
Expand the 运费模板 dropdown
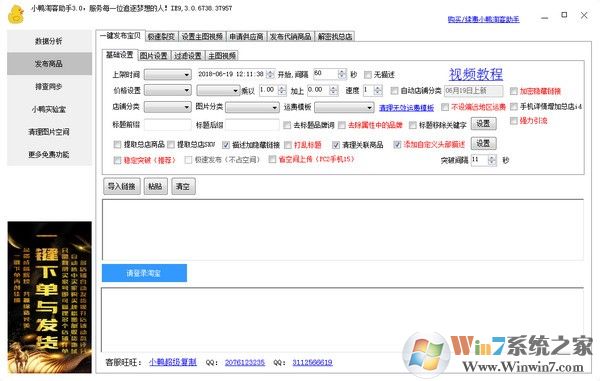click(x=344, y=107)
